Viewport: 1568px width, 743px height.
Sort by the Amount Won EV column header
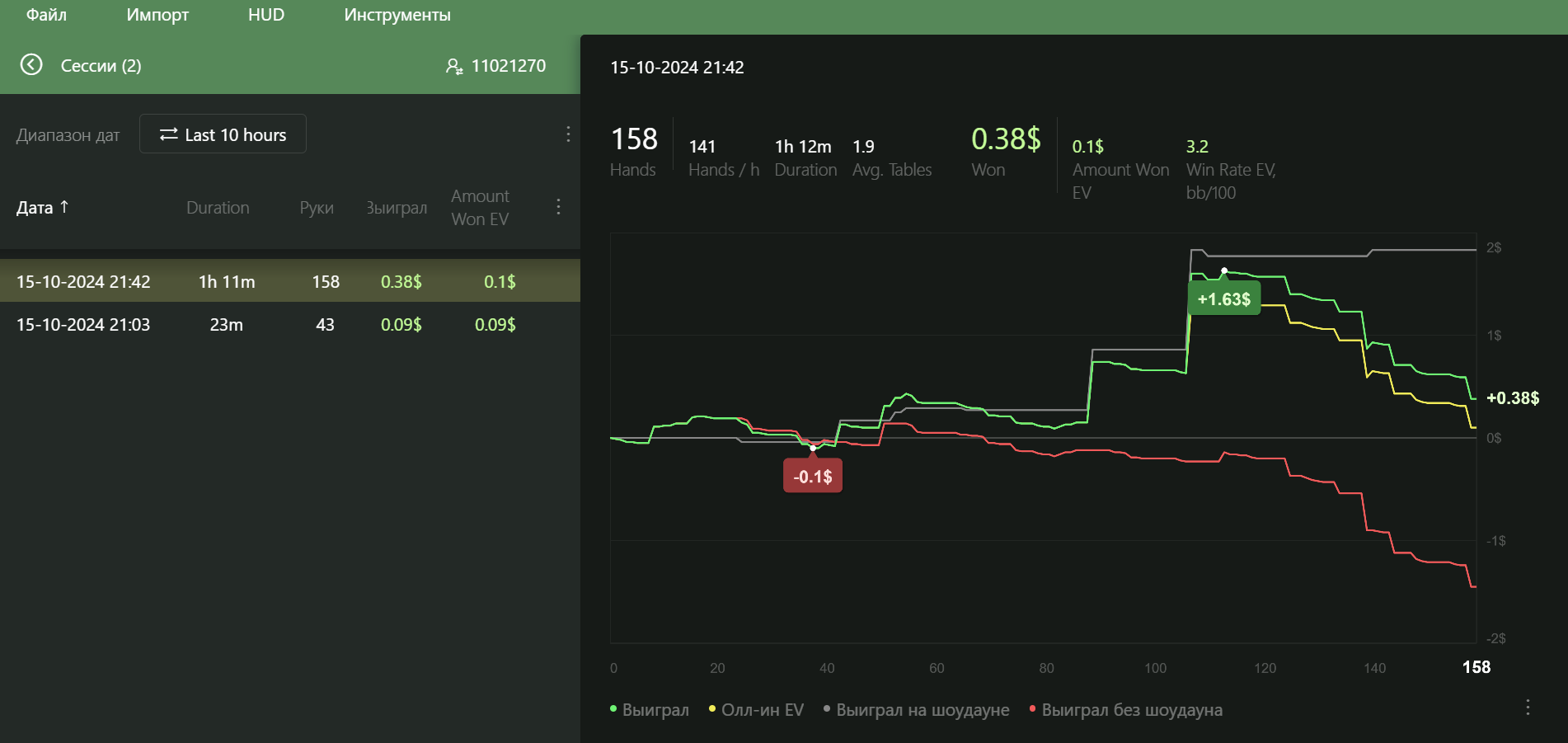tap(480, 208)
